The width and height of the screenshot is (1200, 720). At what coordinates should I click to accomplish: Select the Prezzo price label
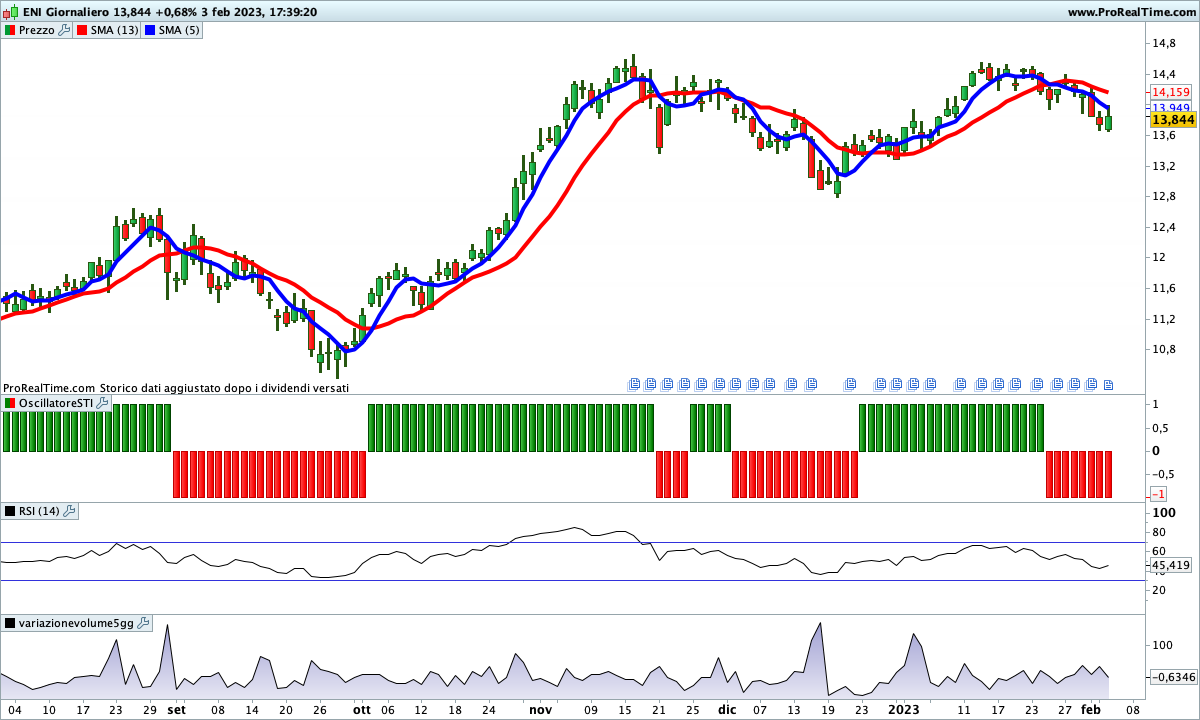[37, 31]
